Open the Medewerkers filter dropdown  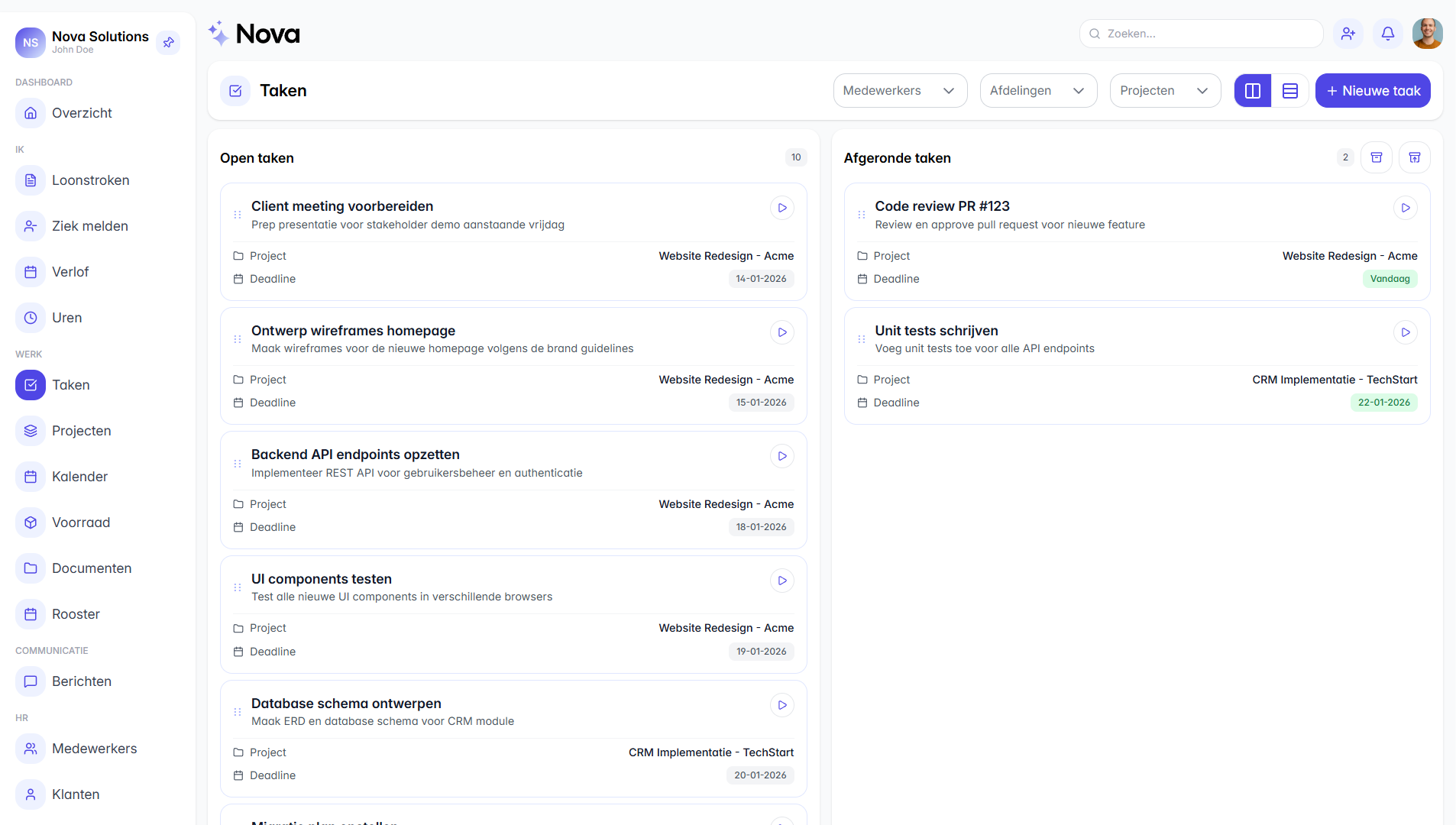coord(900,90)
